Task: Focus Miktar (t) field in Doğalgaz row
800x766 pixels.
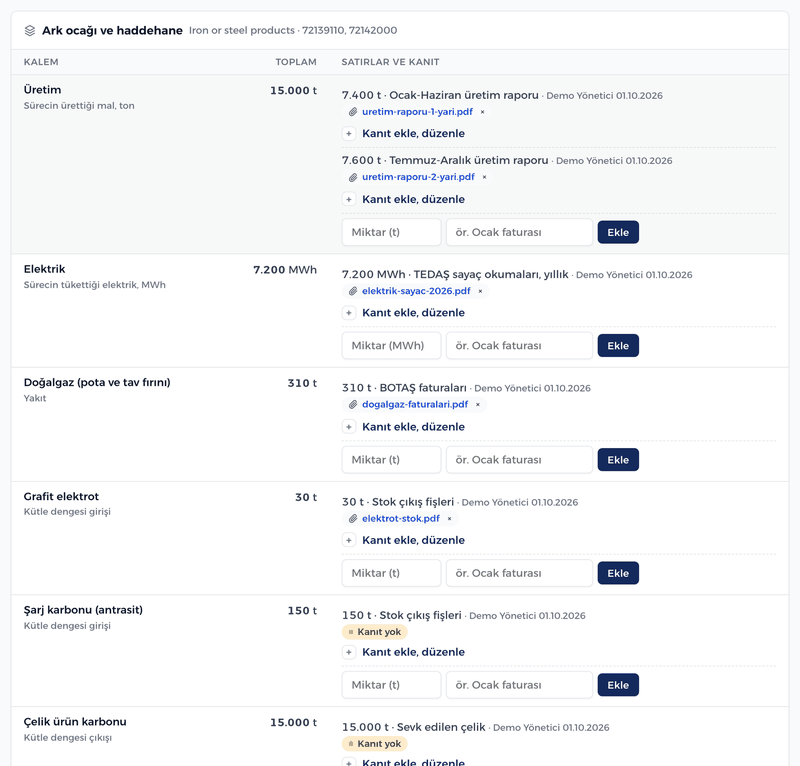Action: tap(391, 460)
